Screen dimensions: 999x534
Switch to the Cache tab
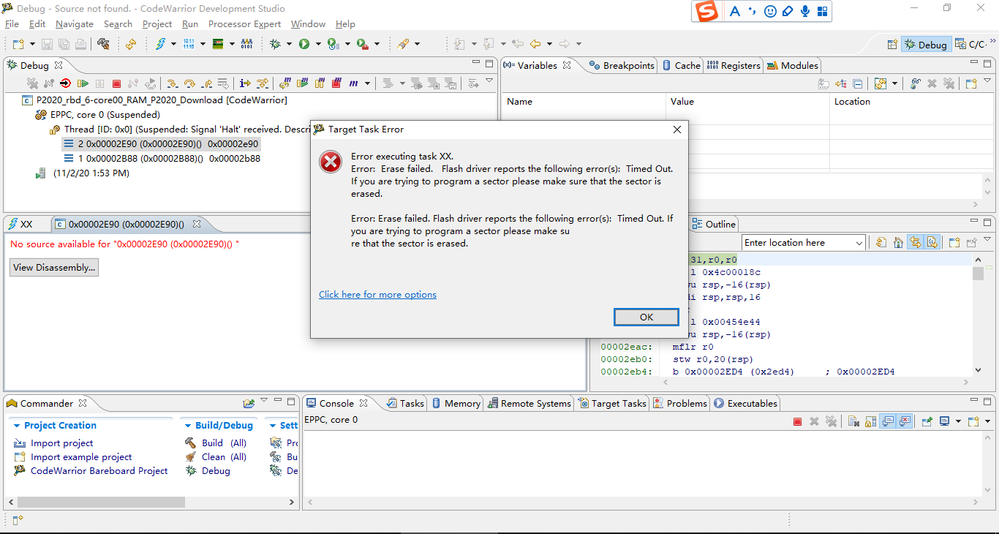(682, 66)
